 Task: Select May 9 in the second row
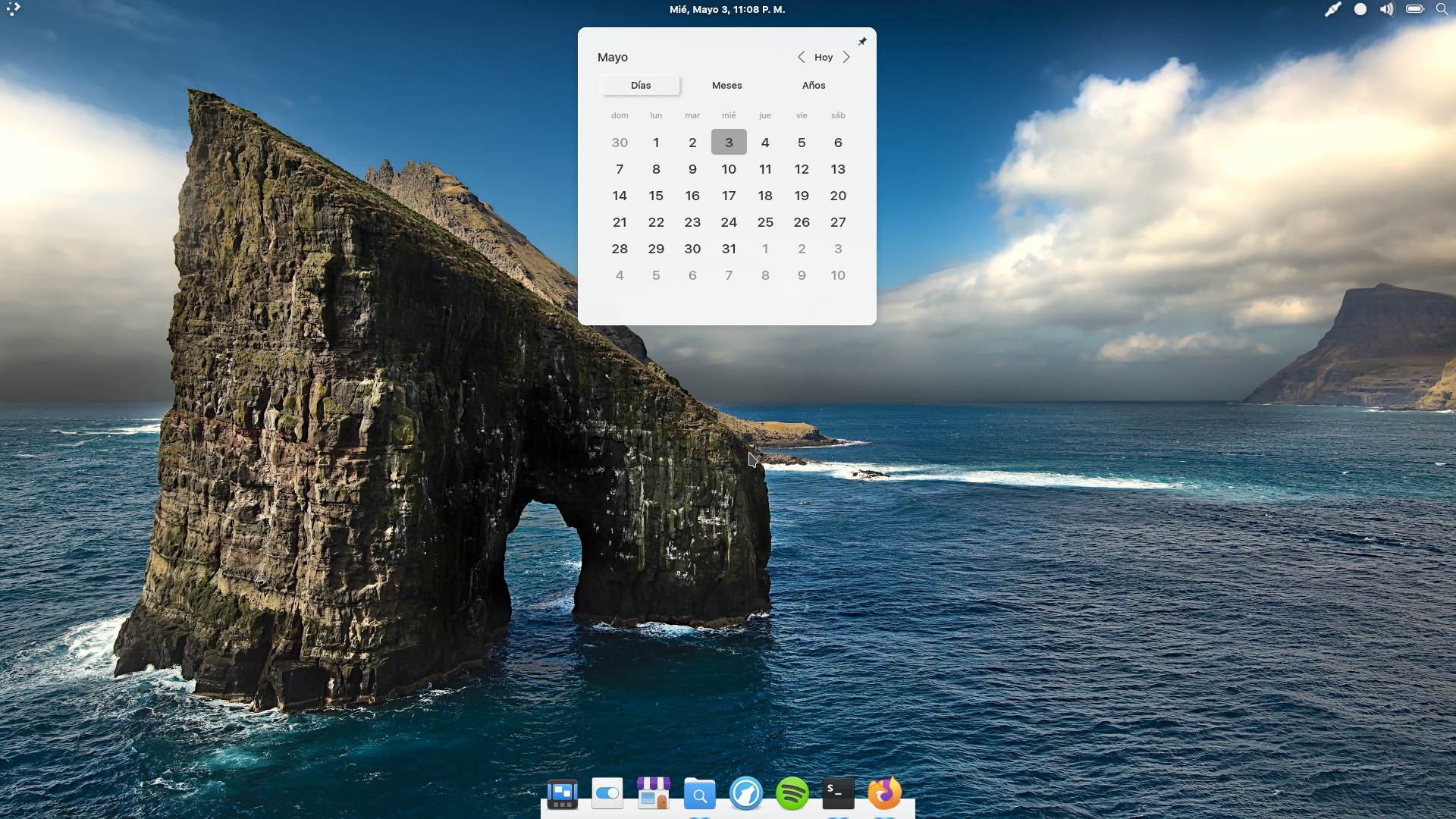coord(692,169)
